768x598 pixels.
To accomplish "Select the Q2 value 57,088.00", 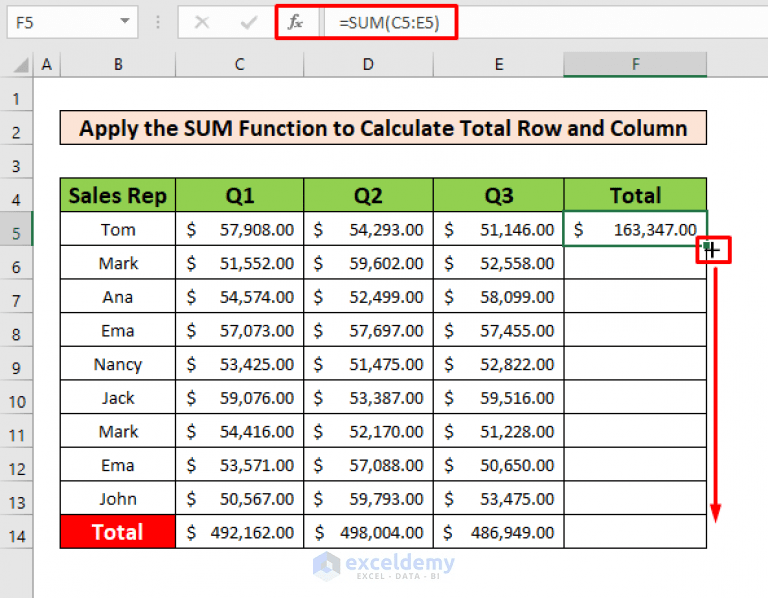I will pyautogui.click(x=368, y=465).
